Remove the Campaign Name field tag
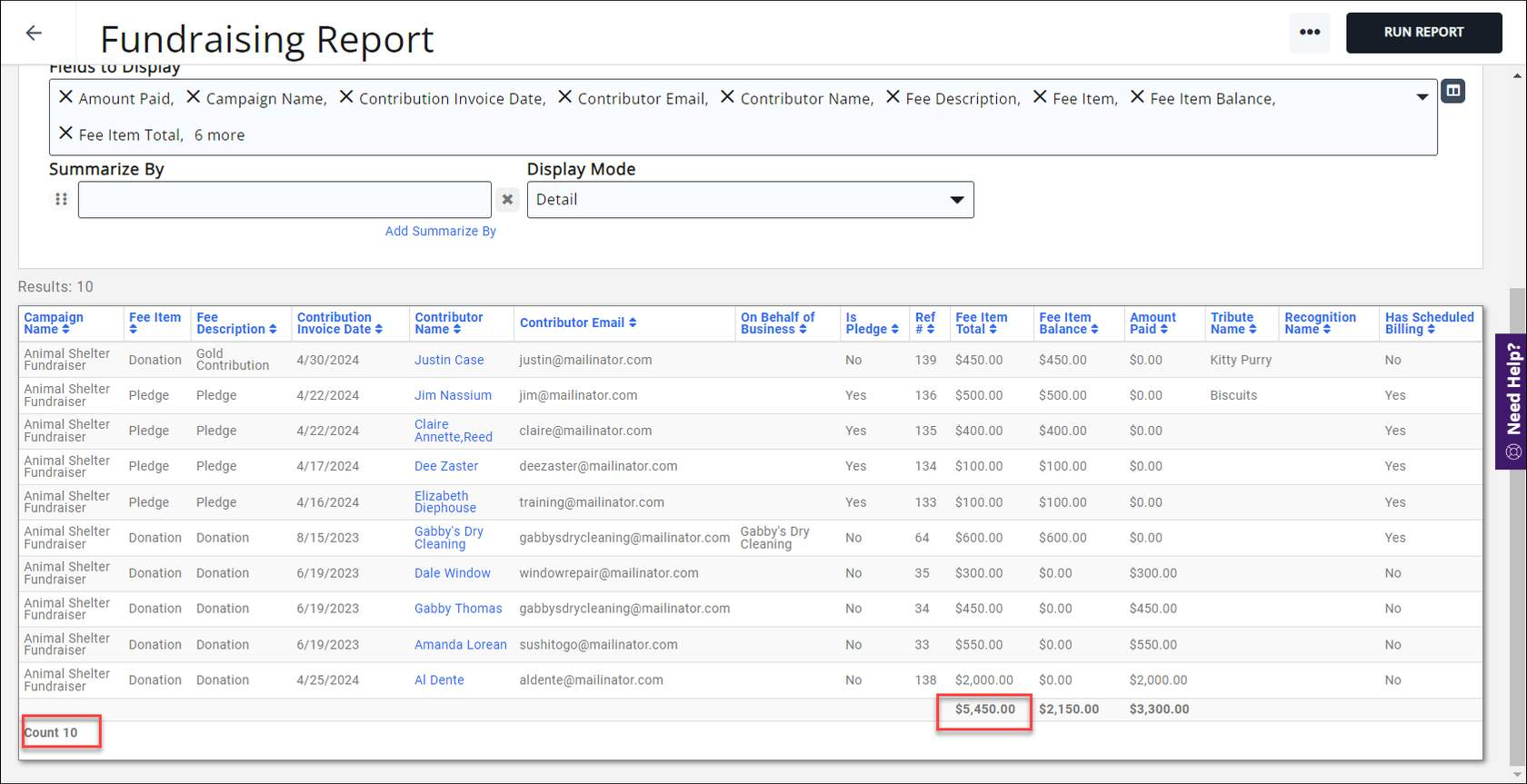 (x=193, y=97)
